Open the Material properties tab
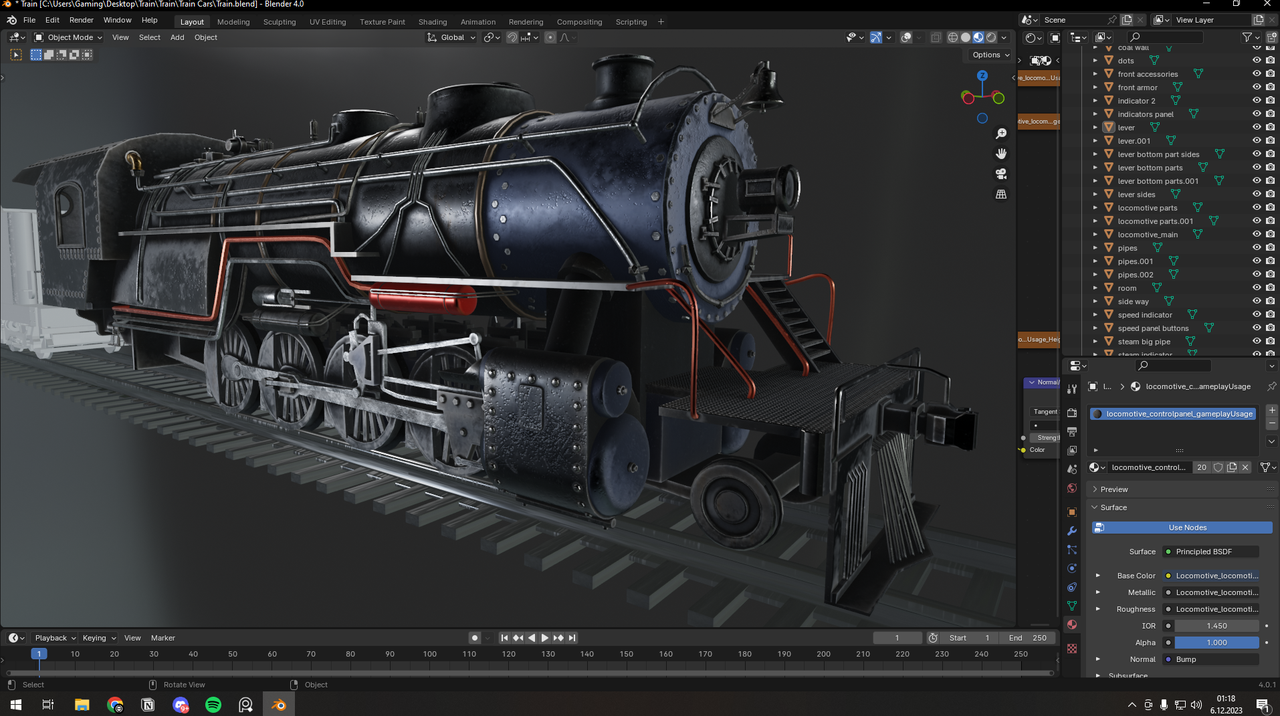Viewport: 1280px width, 716px height. coord(1072,625)
